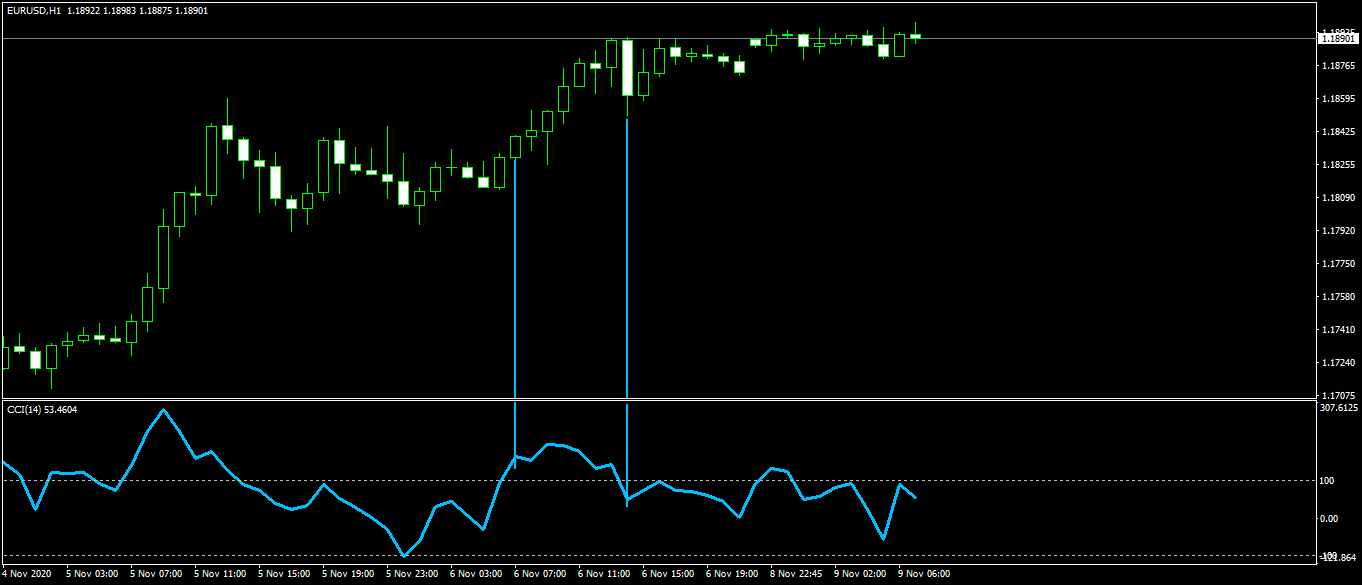This screenshot has height=585, width=1362.
Task: Click the 1.18255 price axis value
Action: 1338,165
